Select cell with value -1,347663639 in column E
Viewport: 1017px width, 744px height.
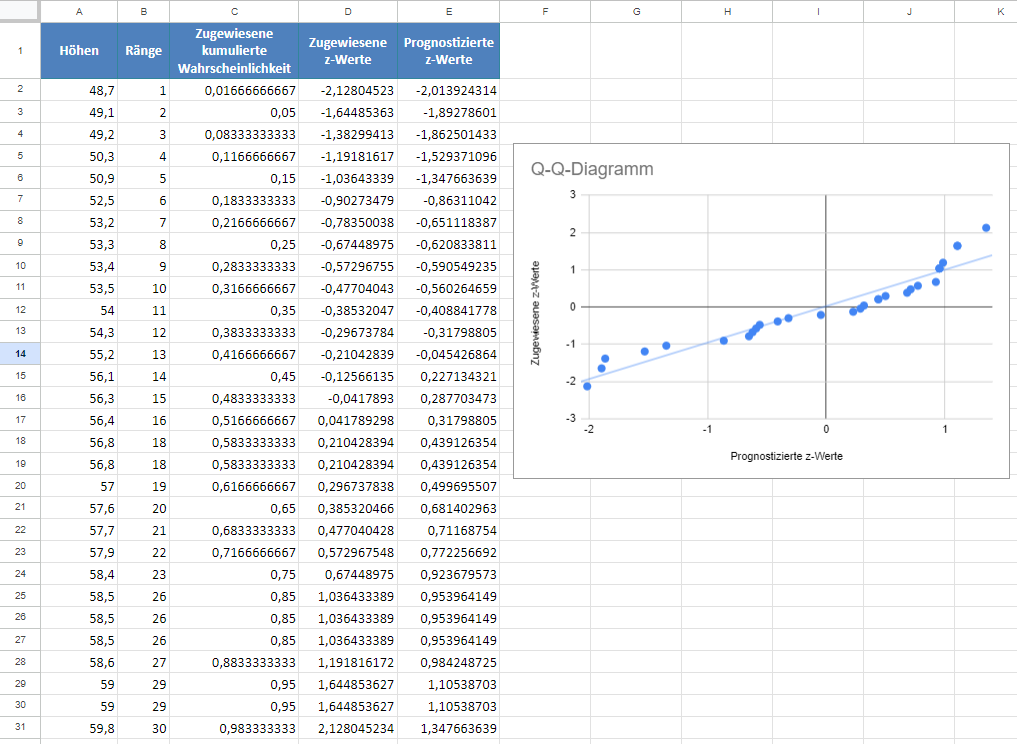(449, 178)
